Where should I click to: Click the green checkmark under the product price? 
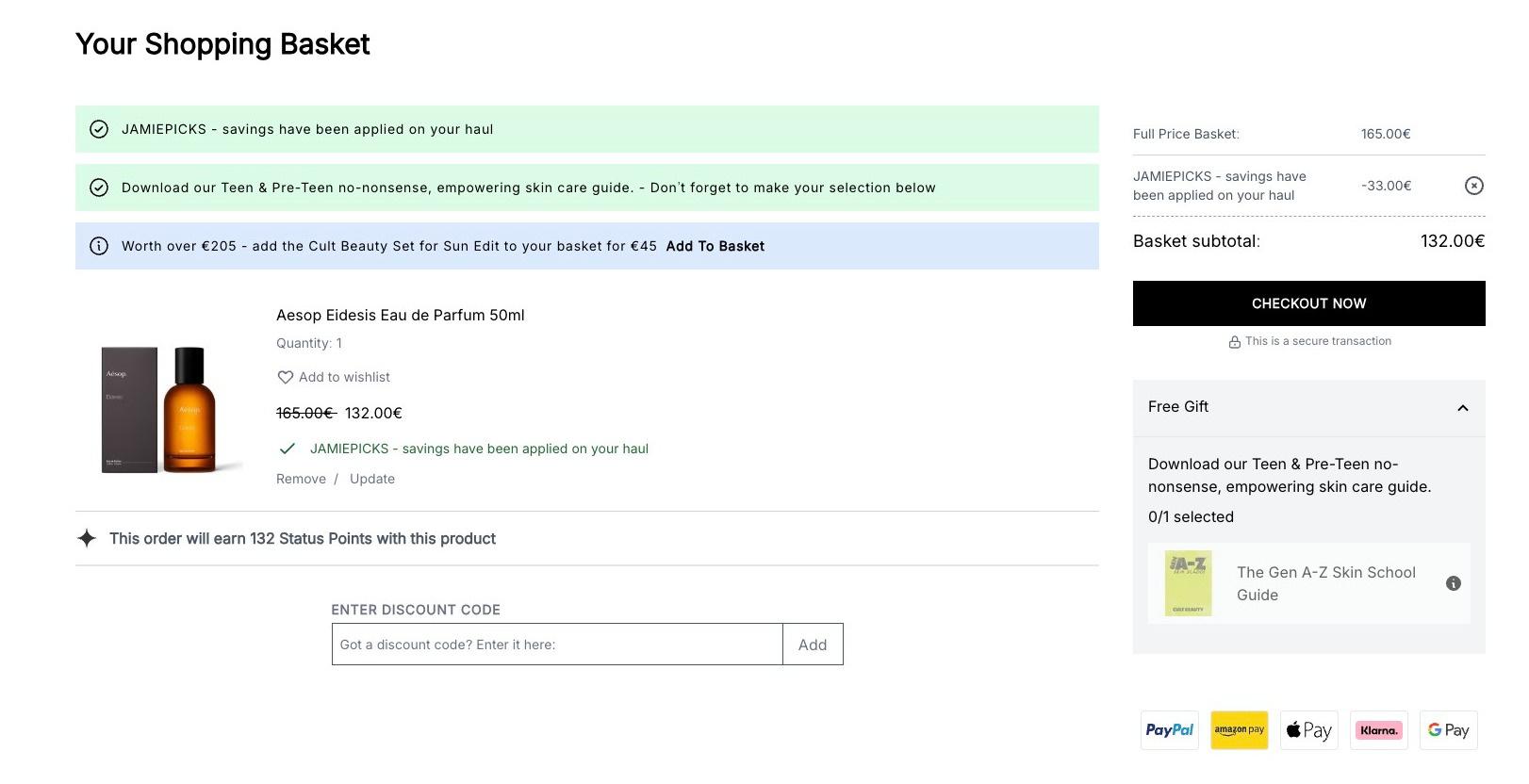(288, 449)
